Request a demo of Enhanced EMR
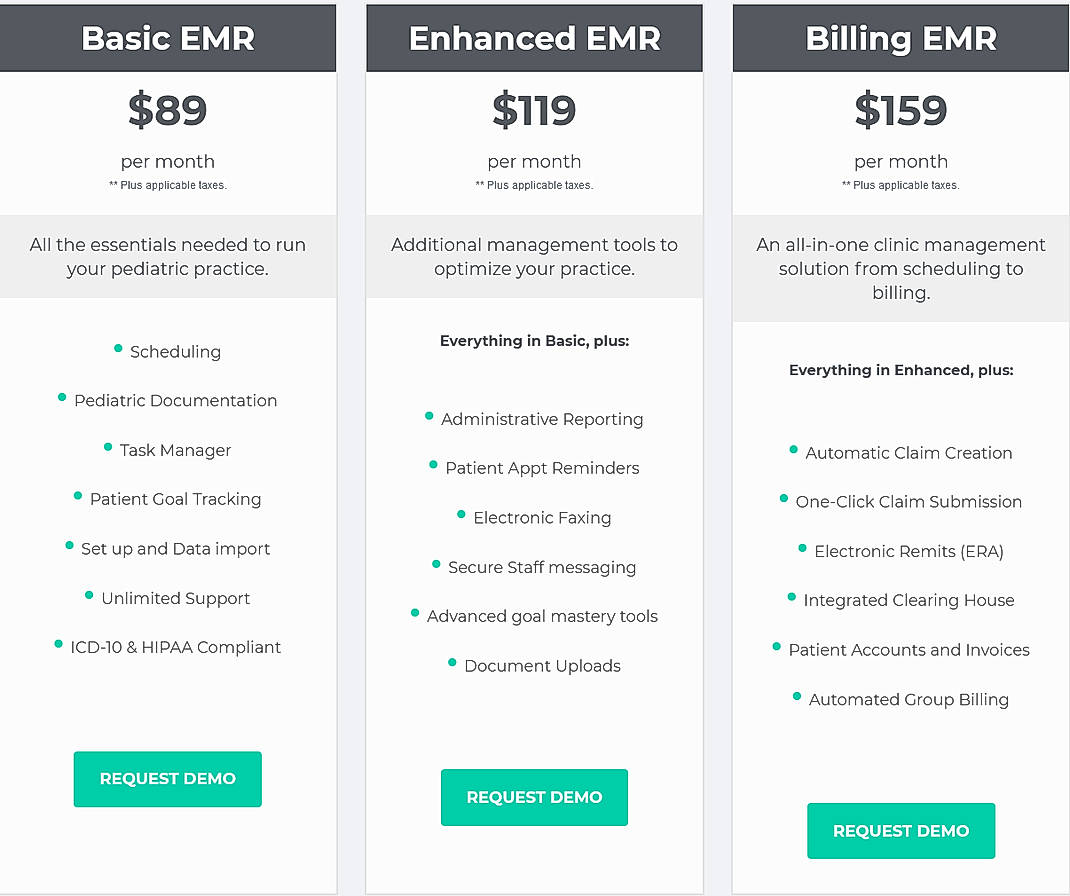The image size is (1070, 896). point(534,797)
